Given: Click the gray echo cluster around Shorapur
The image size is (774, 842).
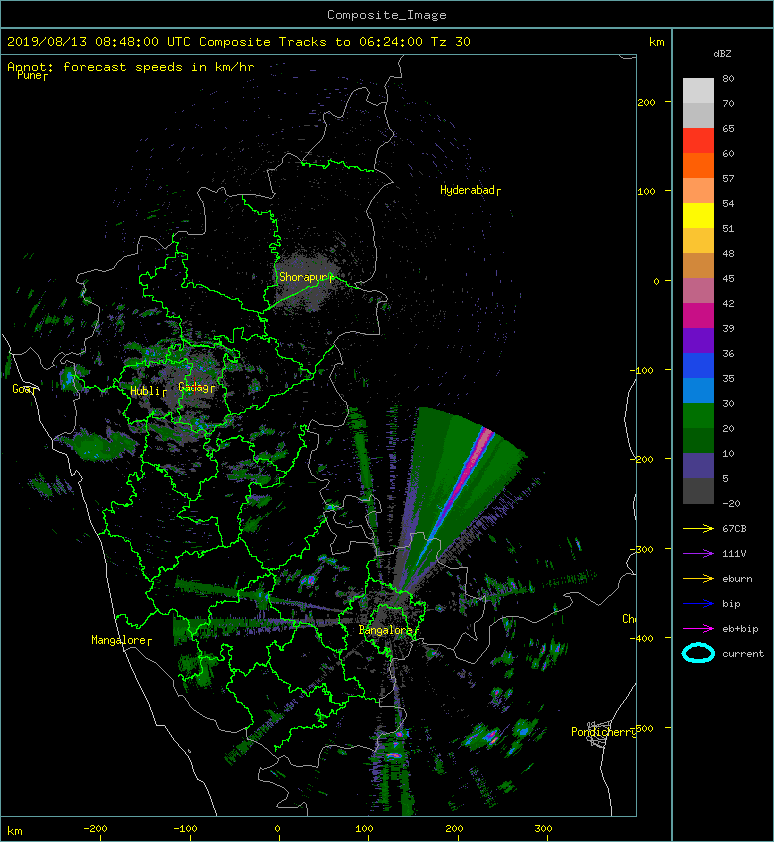Looking at the screenshot, I should pyautogui.click(x=309, y=279).
